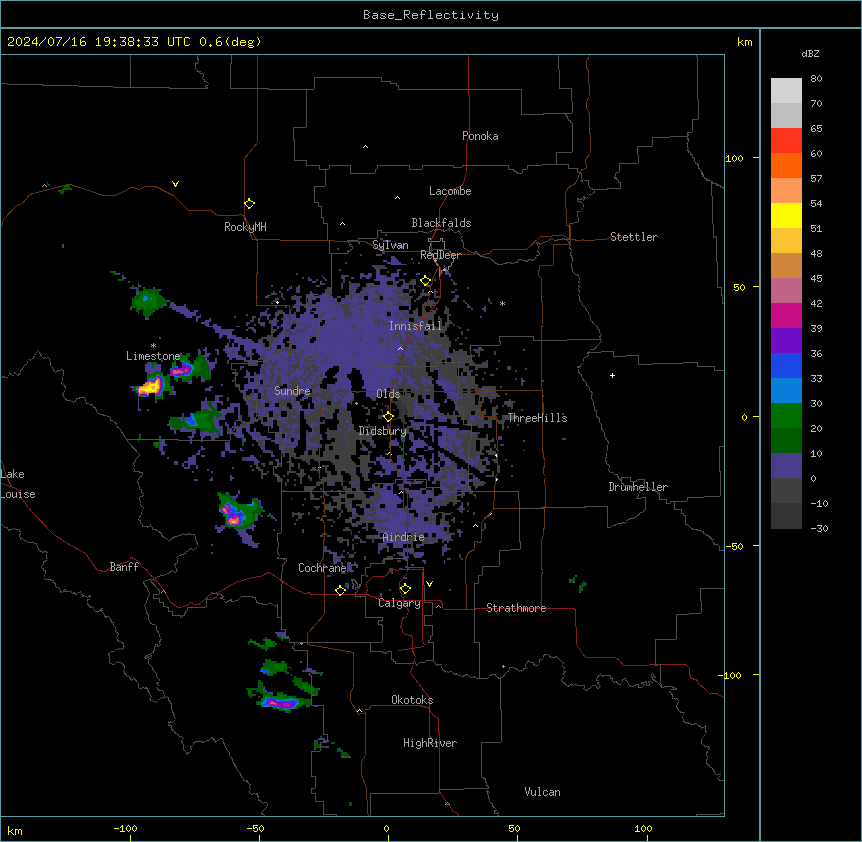Select the Blackfalds label on the map
862x842 pixels.
click(x=441, y=223)
